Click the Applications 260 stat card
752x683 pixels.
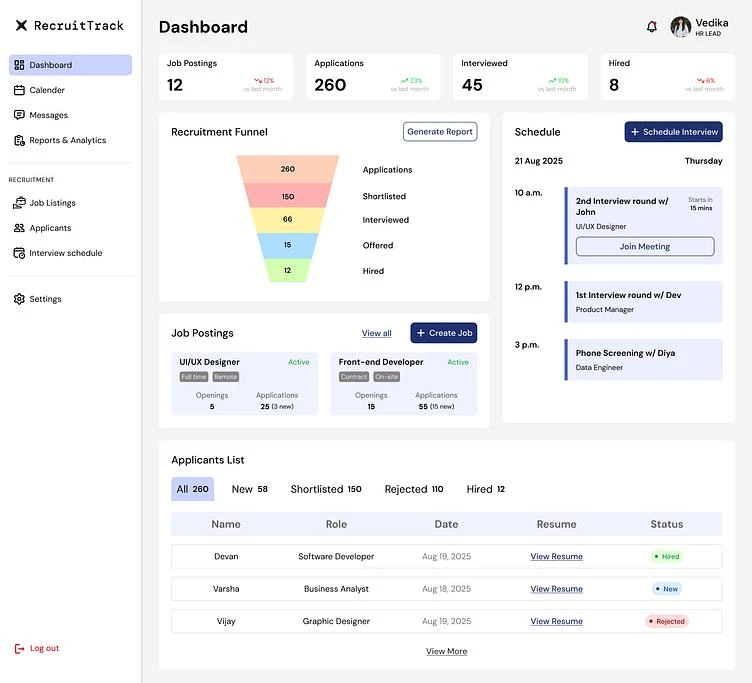(373, 77)
